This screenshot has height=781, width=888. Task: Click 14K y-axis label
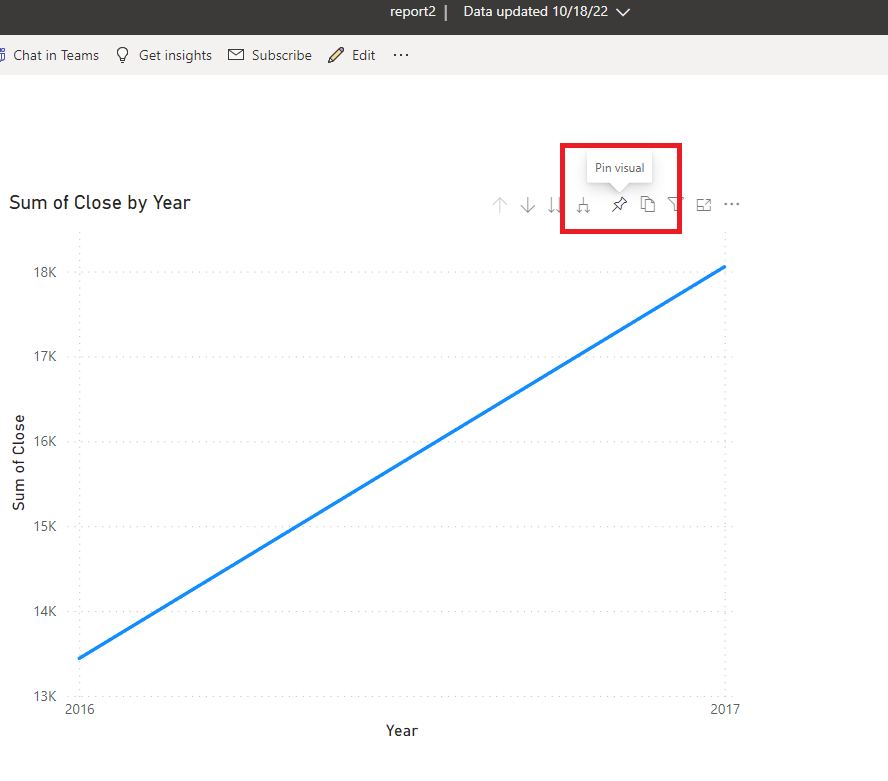45,612
